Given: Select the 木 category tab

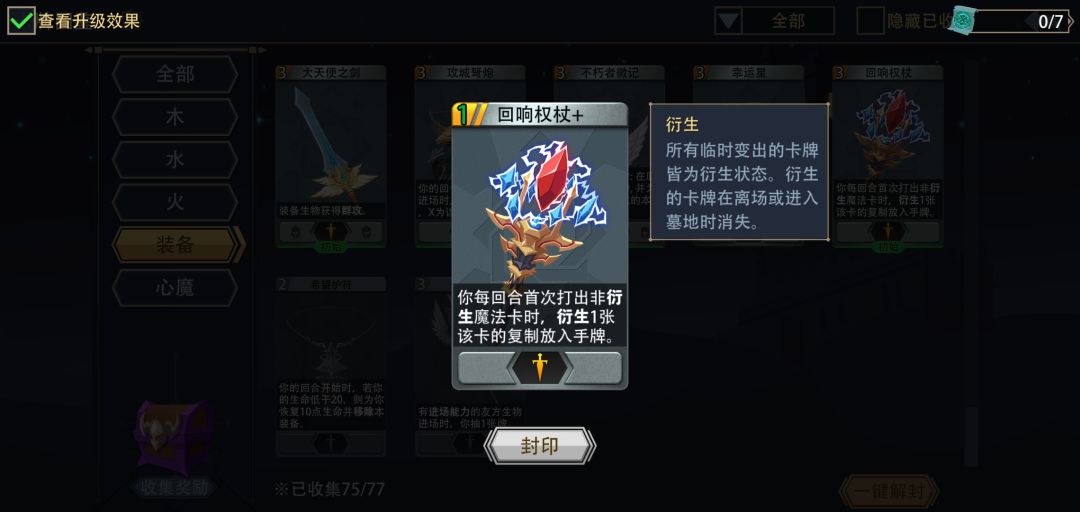Looking at the screenshot, I should (175, 117).
